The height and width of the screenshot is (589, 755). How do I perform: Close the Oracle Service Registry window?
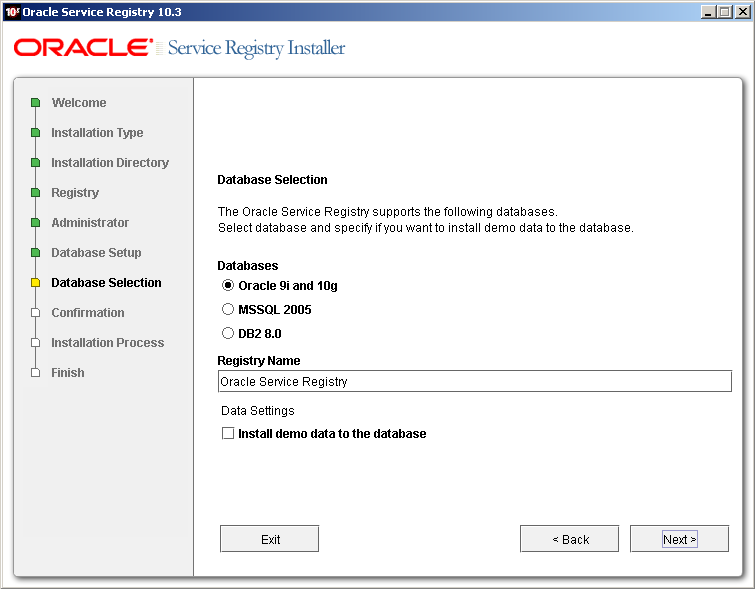(742, 12)
